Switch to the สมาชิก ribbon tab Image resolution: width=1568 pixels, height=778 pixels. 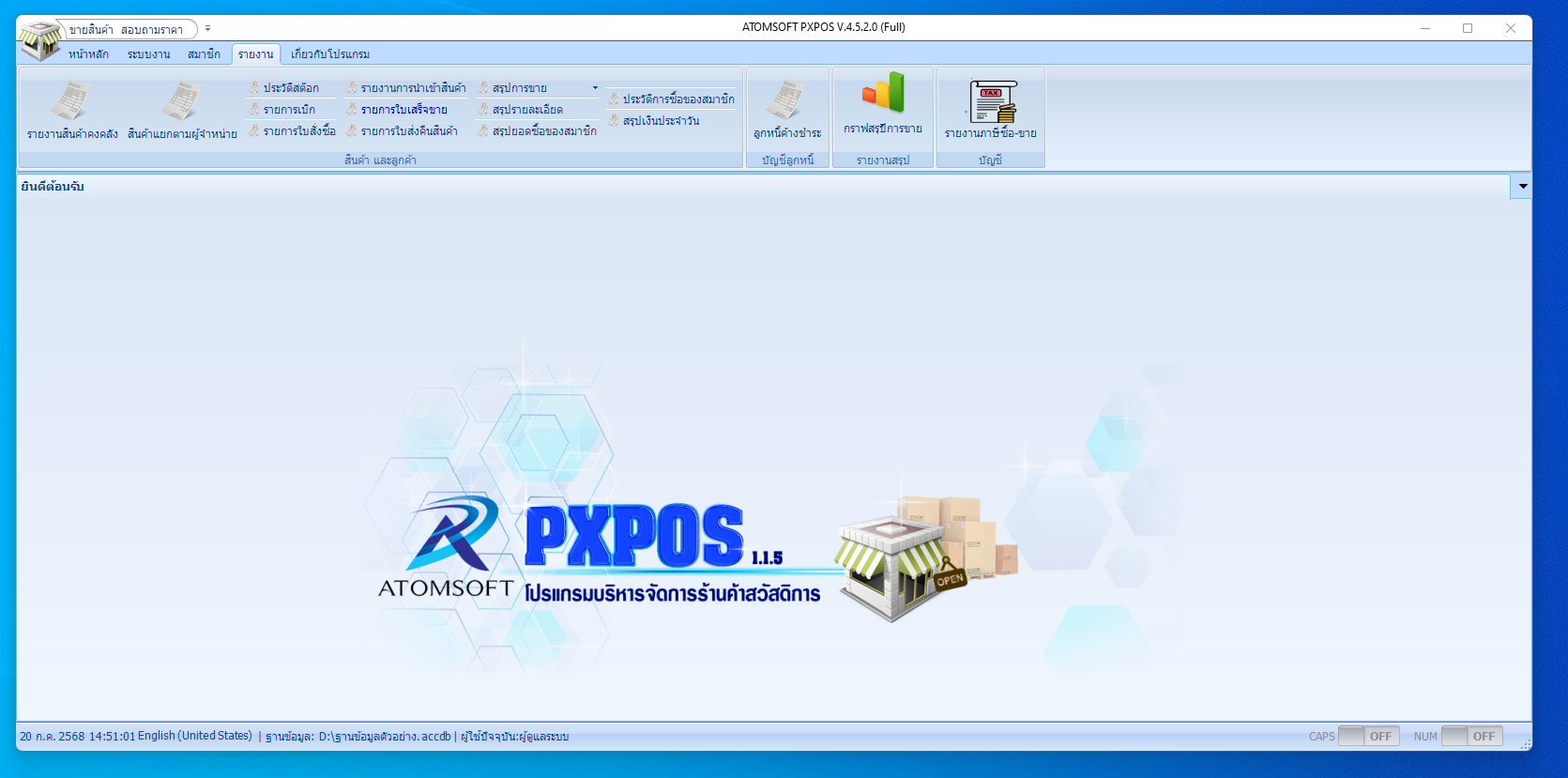[204, 54]
